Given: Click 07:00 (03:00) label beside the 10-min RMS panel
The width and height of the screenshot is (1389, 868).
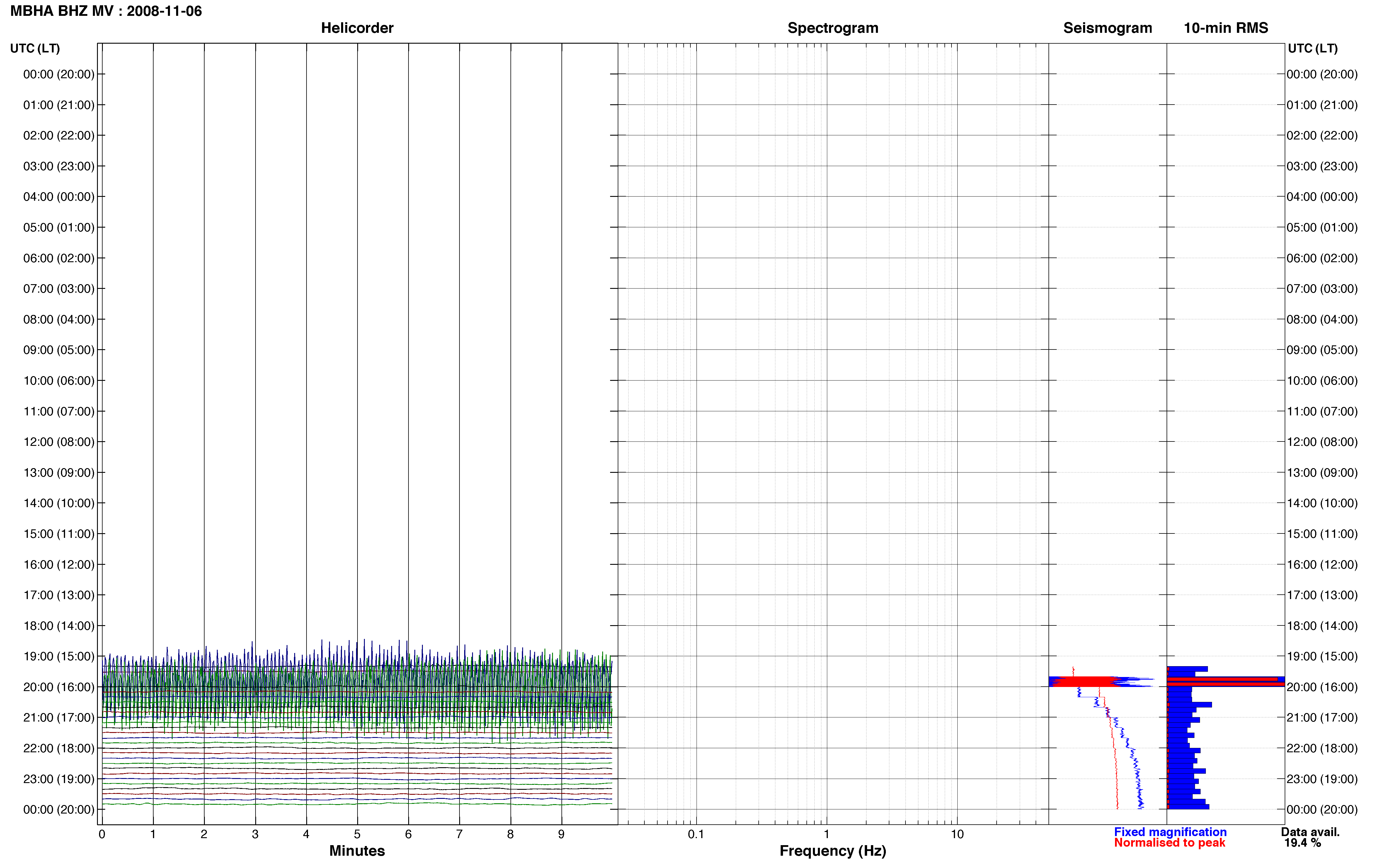Looking at the screenshot, I should 1322,288.
